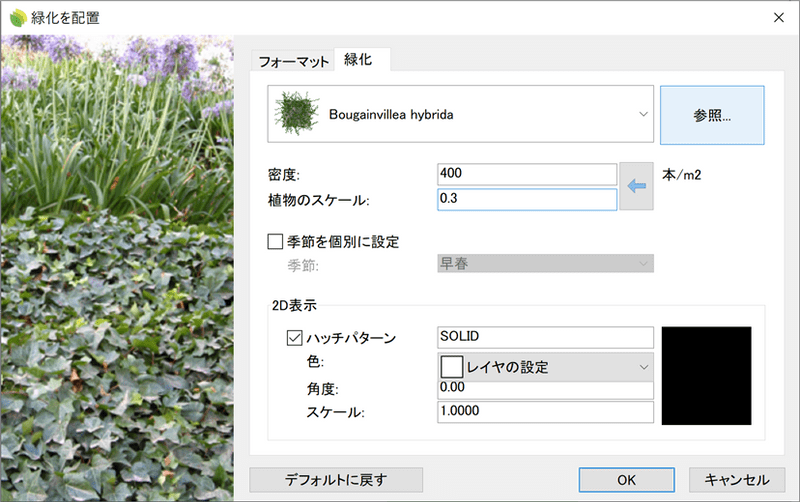
Task: Click the キャンセル button
Action: [737, 480]
